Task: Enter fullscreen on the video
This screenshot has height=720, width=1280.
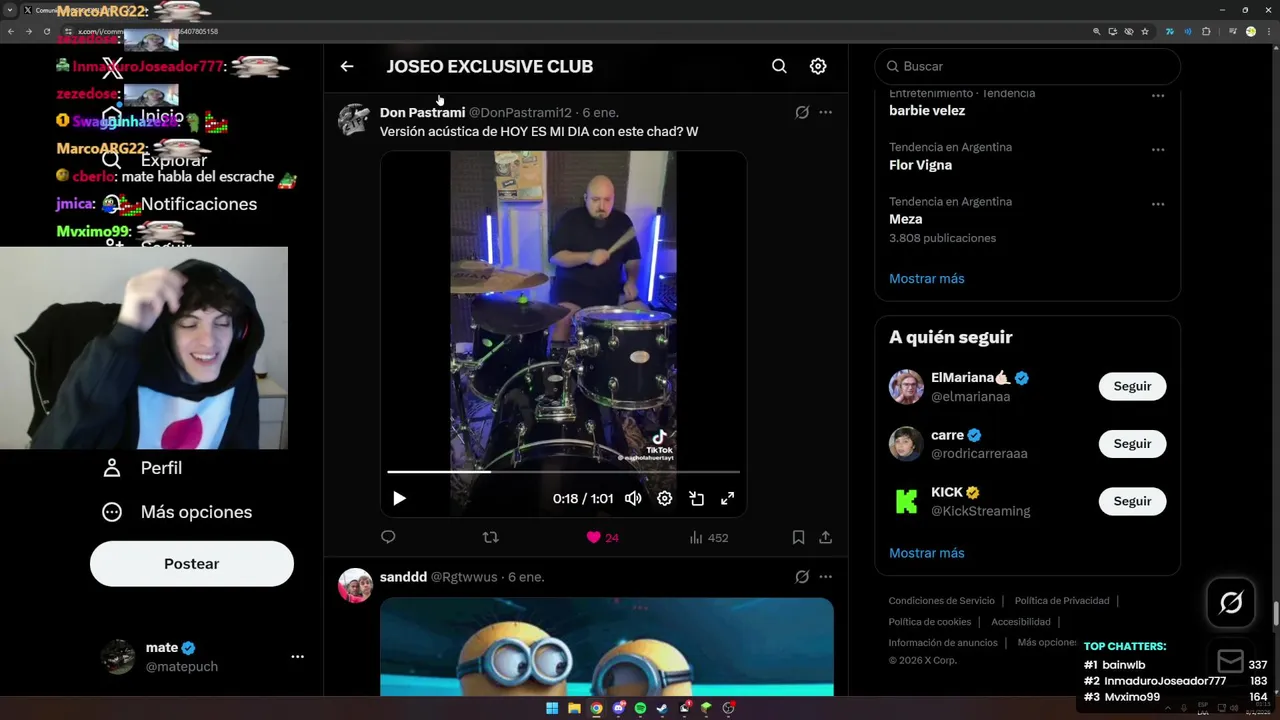Action: click(728, 498)
